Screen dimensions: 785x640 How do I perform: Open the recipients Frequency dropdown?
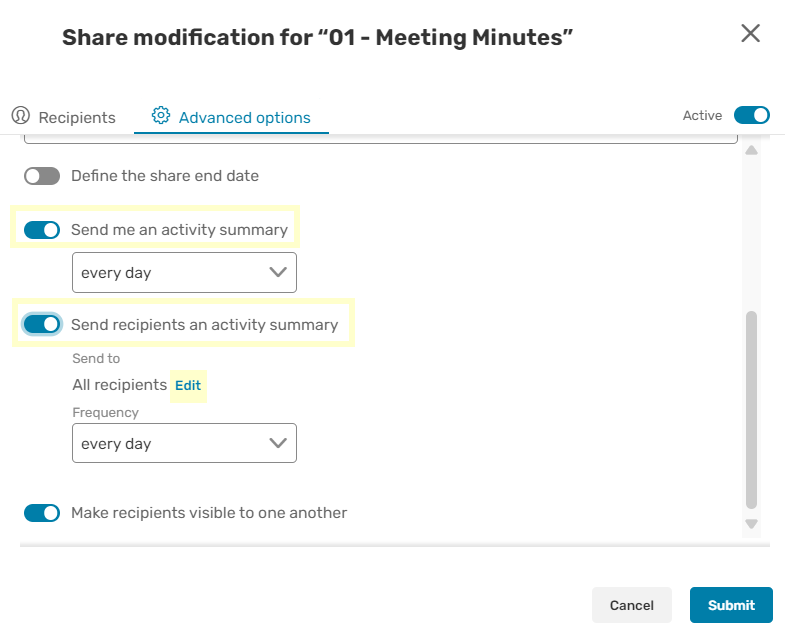pos(184,443)
